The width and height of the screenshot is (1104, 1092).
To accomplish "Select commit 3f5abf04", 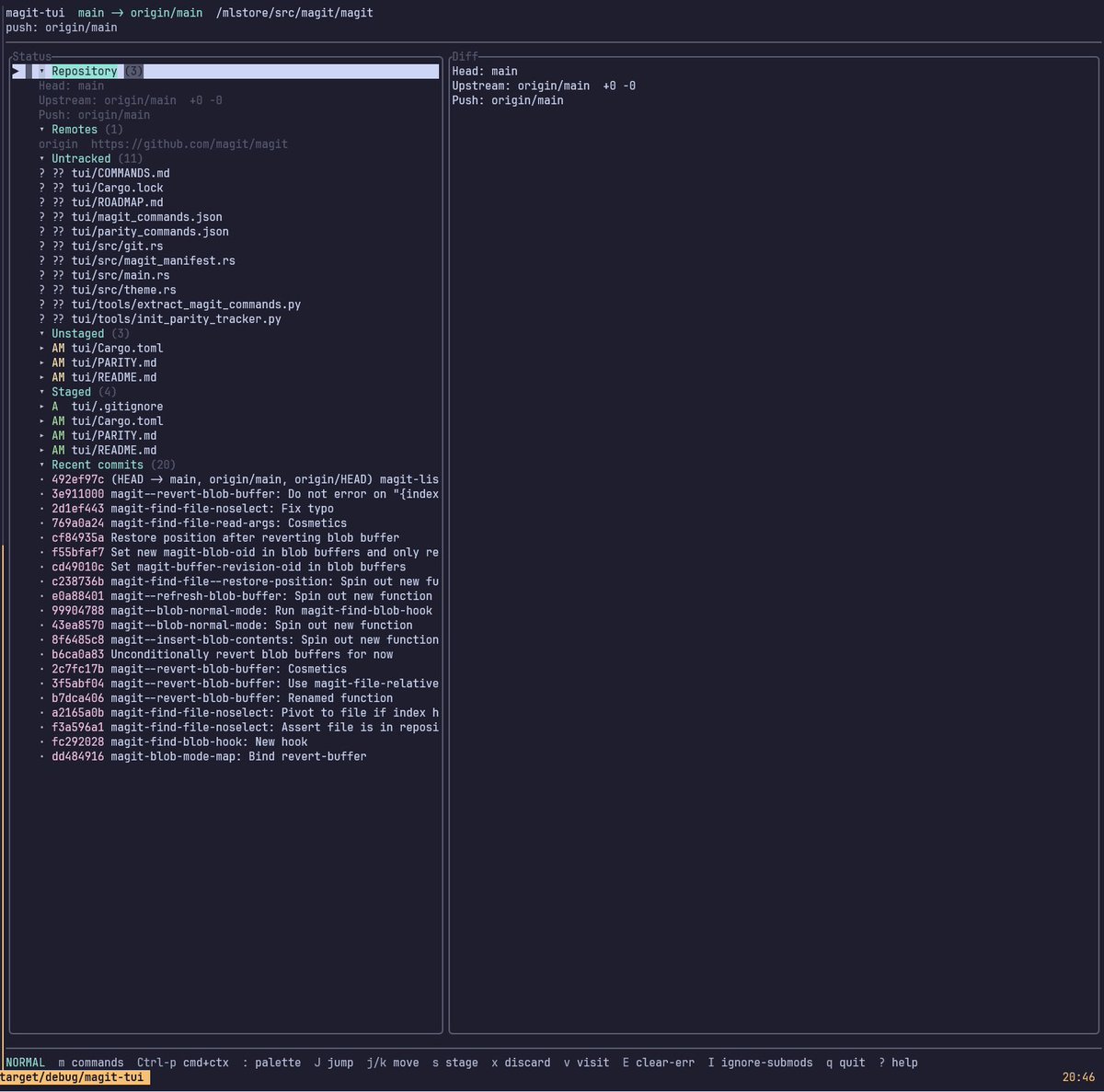I will 239,684.
